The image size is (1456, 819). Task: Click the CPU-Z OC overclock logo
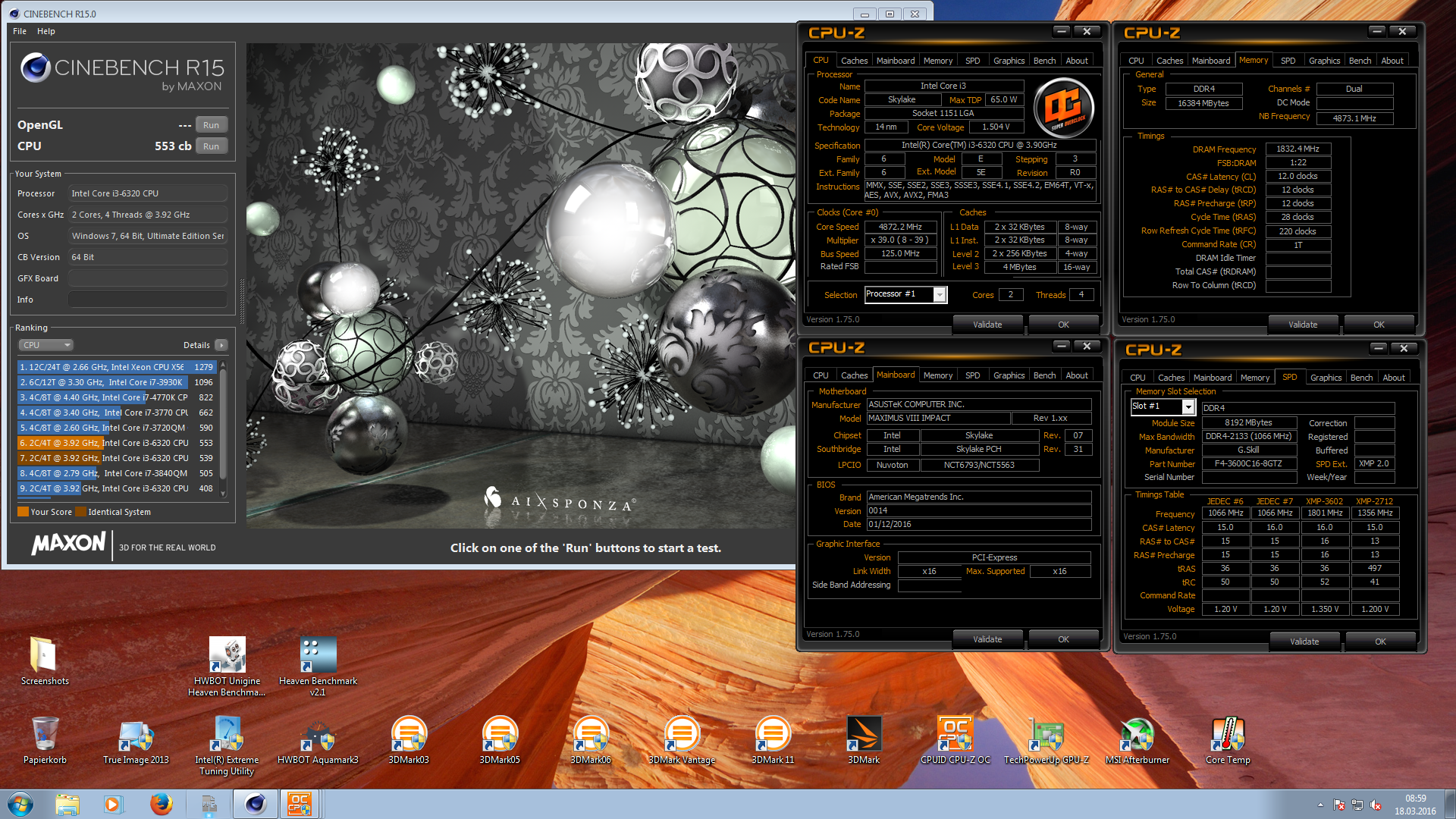[x=1063, y=108]
